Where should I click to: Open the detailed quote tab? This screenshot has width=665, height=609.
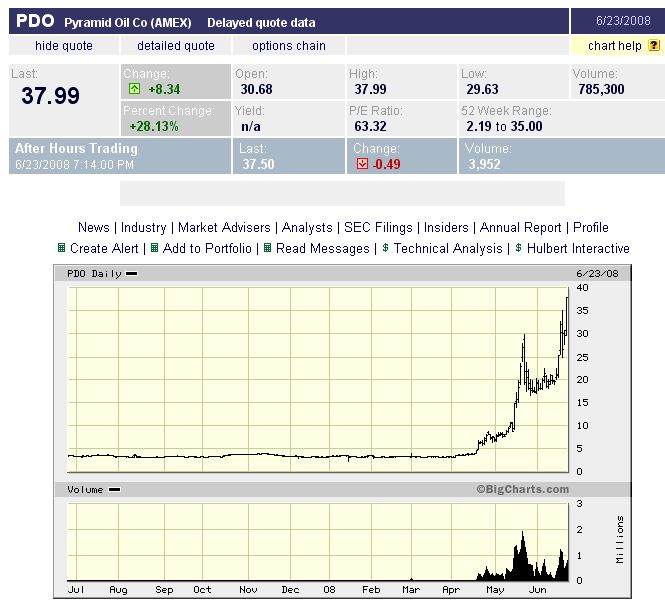coord(176,45)
